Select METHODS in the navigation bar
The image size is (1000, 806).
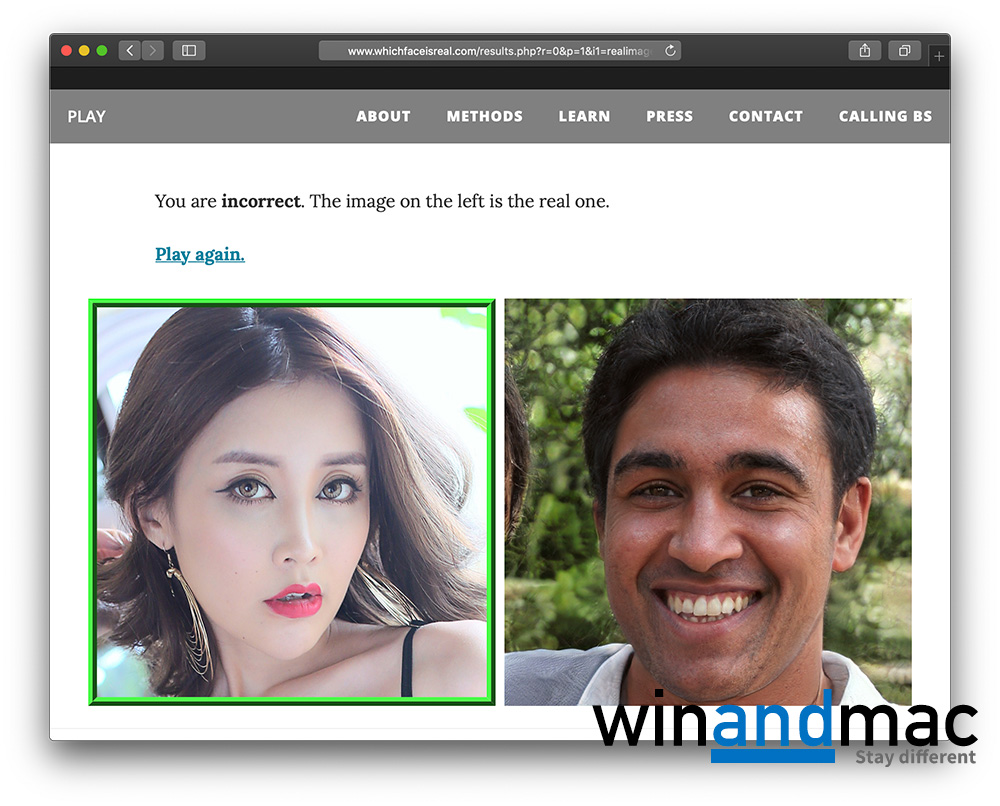(x=484, y=117)
